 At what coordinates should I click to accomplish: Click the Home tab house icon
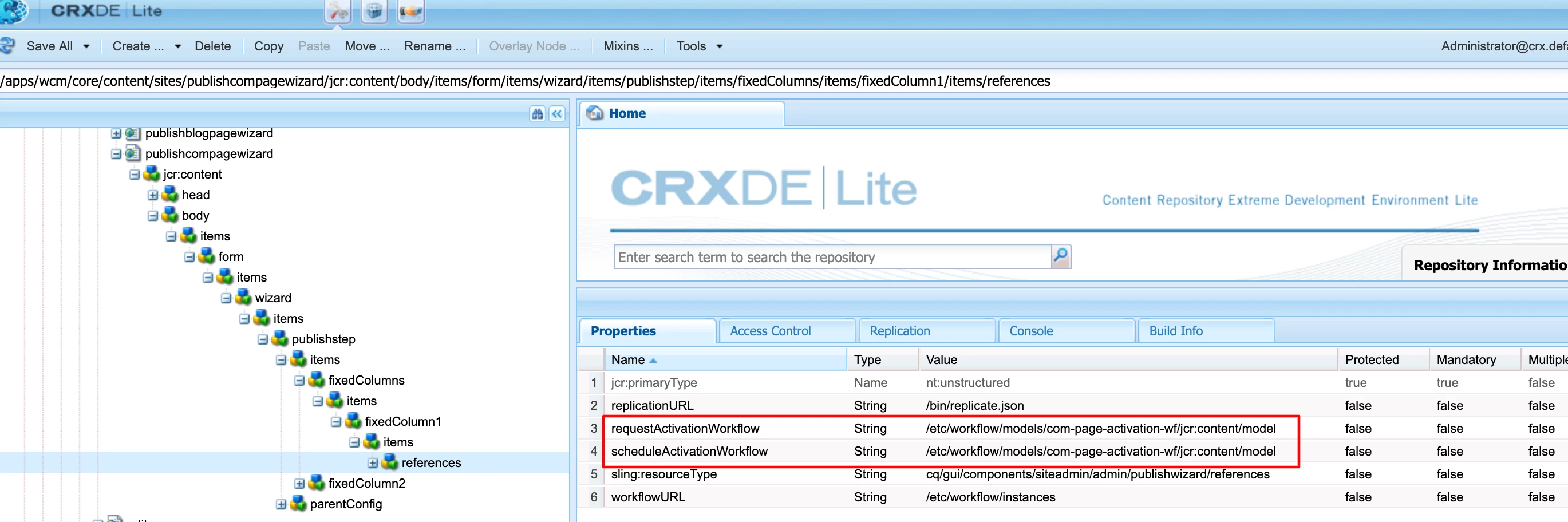click(595, 113)
